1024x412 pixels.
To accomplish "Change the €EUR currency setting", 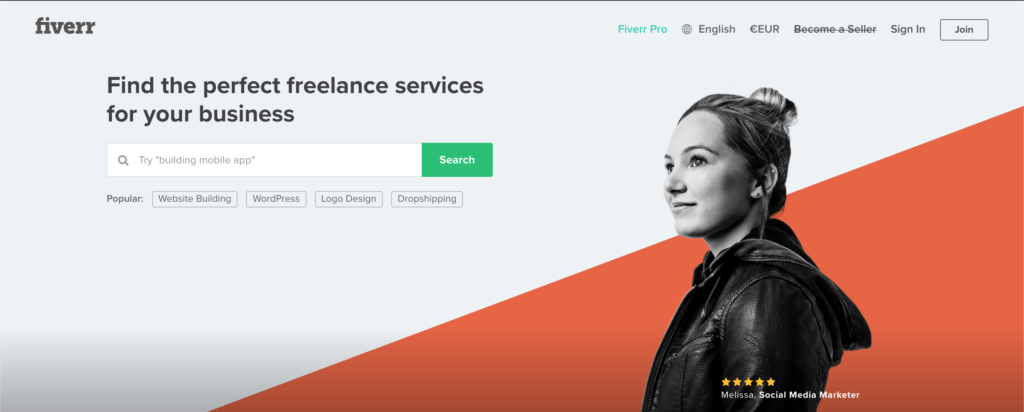I will [765, 29].
